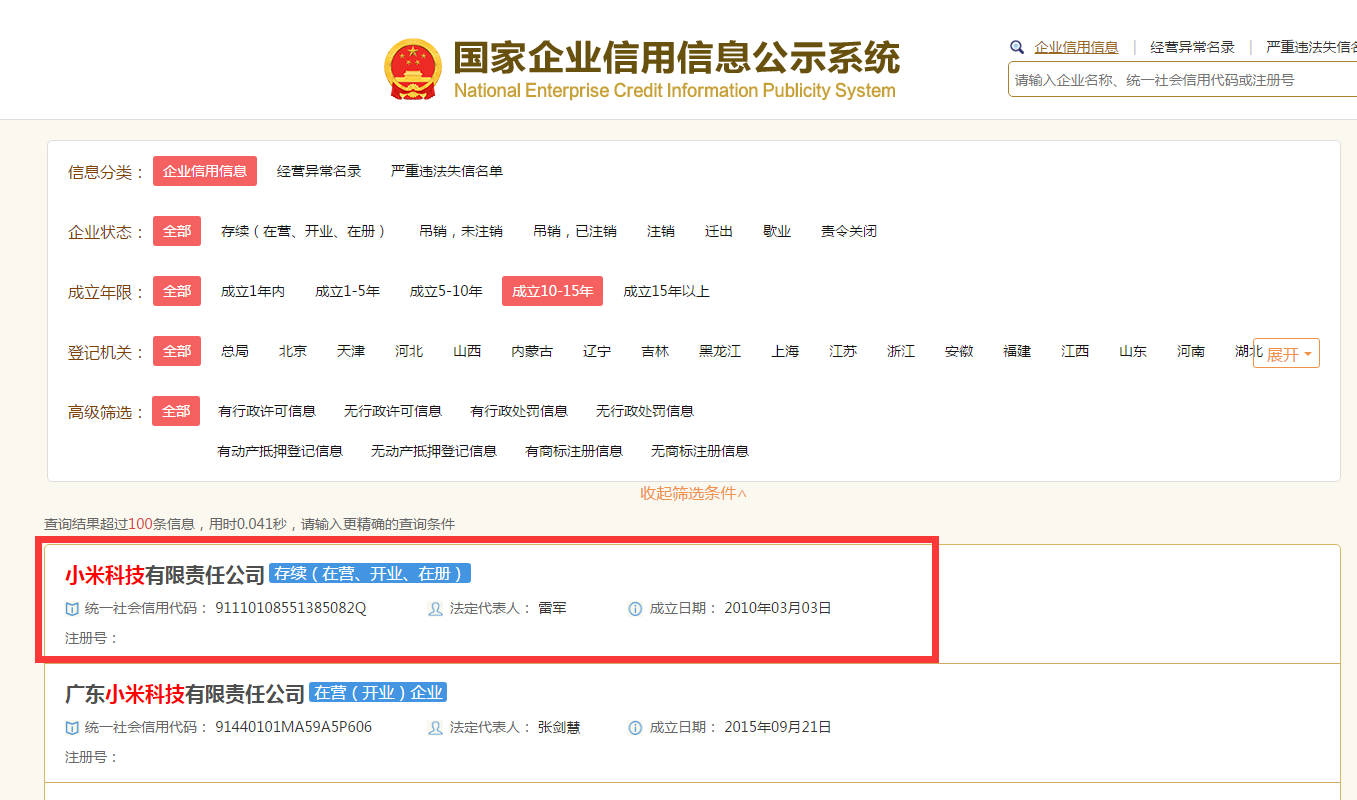Select 辽宁 registration authority

click(597, 351)
